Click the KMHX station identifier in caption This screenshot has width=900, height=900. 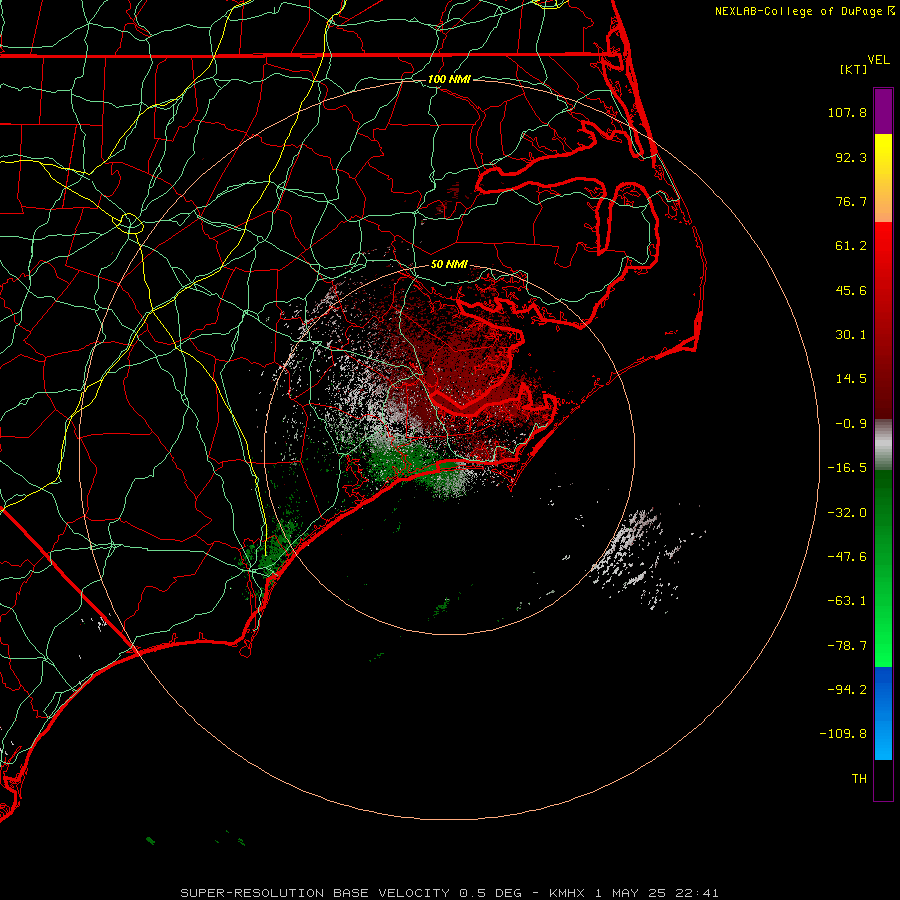567,893
